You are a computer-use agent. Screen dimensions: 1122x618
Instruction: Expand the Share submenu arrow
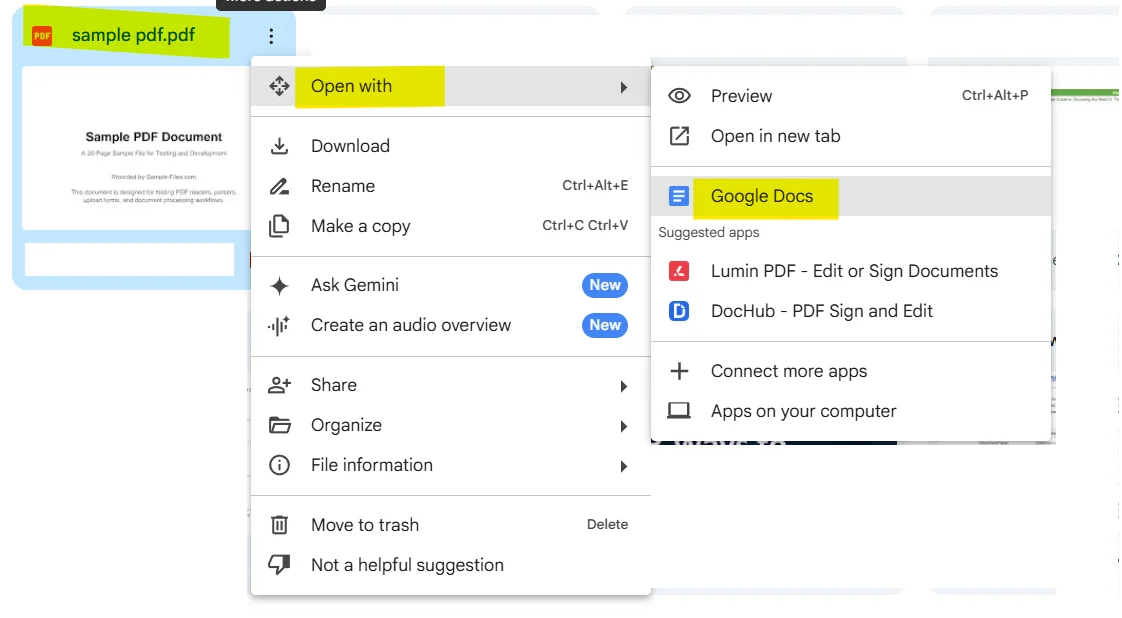click(623, 386)
